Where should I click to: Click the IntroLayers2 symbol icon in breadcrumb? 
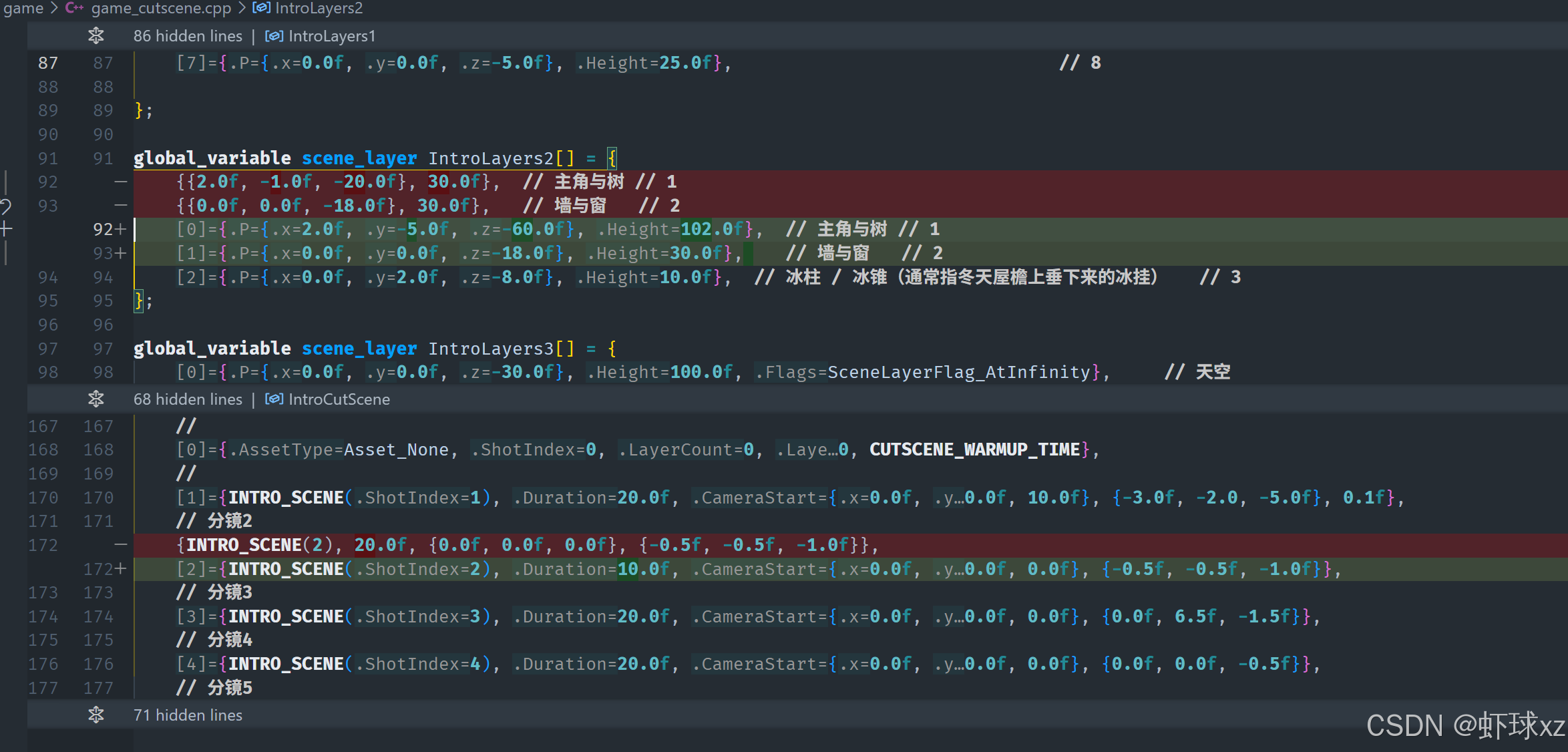coord(261,8)
